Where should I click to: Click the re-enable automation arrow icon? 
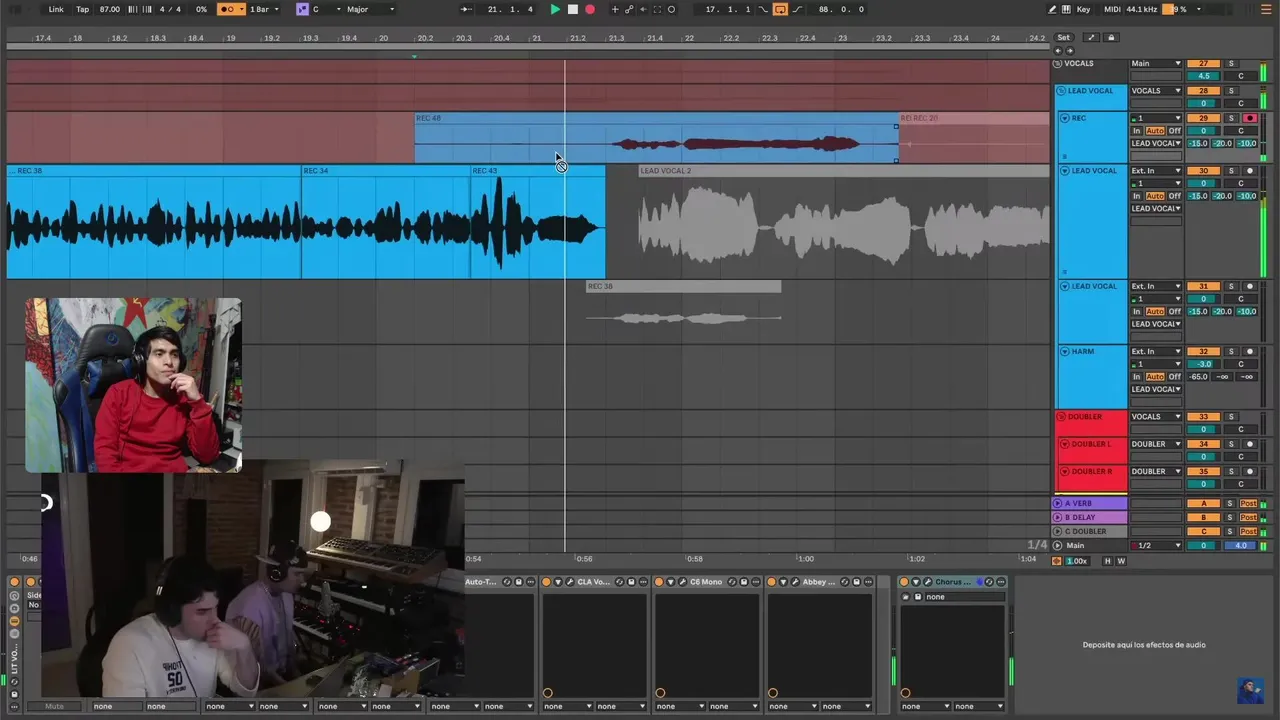tap(643, 9)
